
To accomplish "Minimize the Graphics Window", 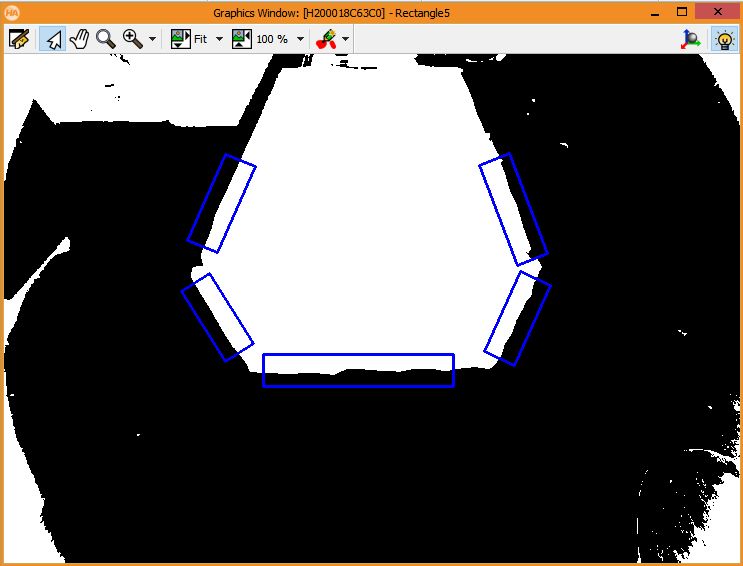I will click(x=655, y=13).
